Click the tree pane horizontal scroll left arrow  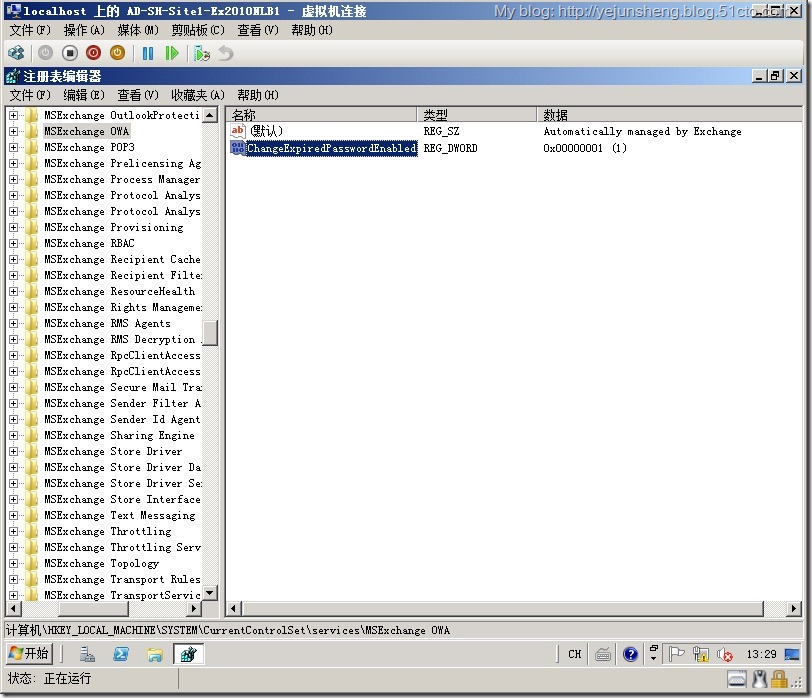click(x=13, y=608)
